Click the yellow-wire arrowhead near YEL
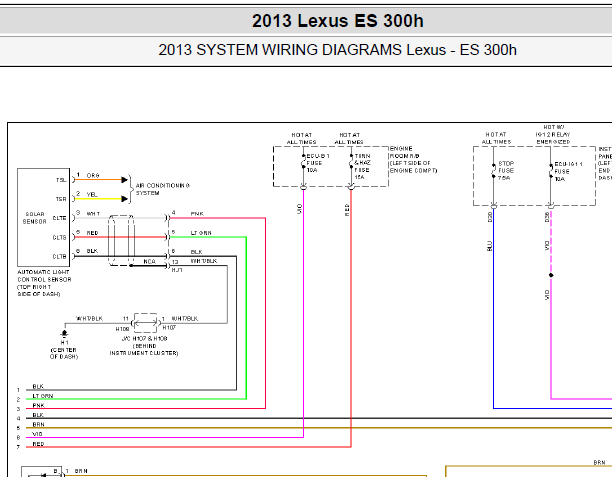 pos(125,199)
